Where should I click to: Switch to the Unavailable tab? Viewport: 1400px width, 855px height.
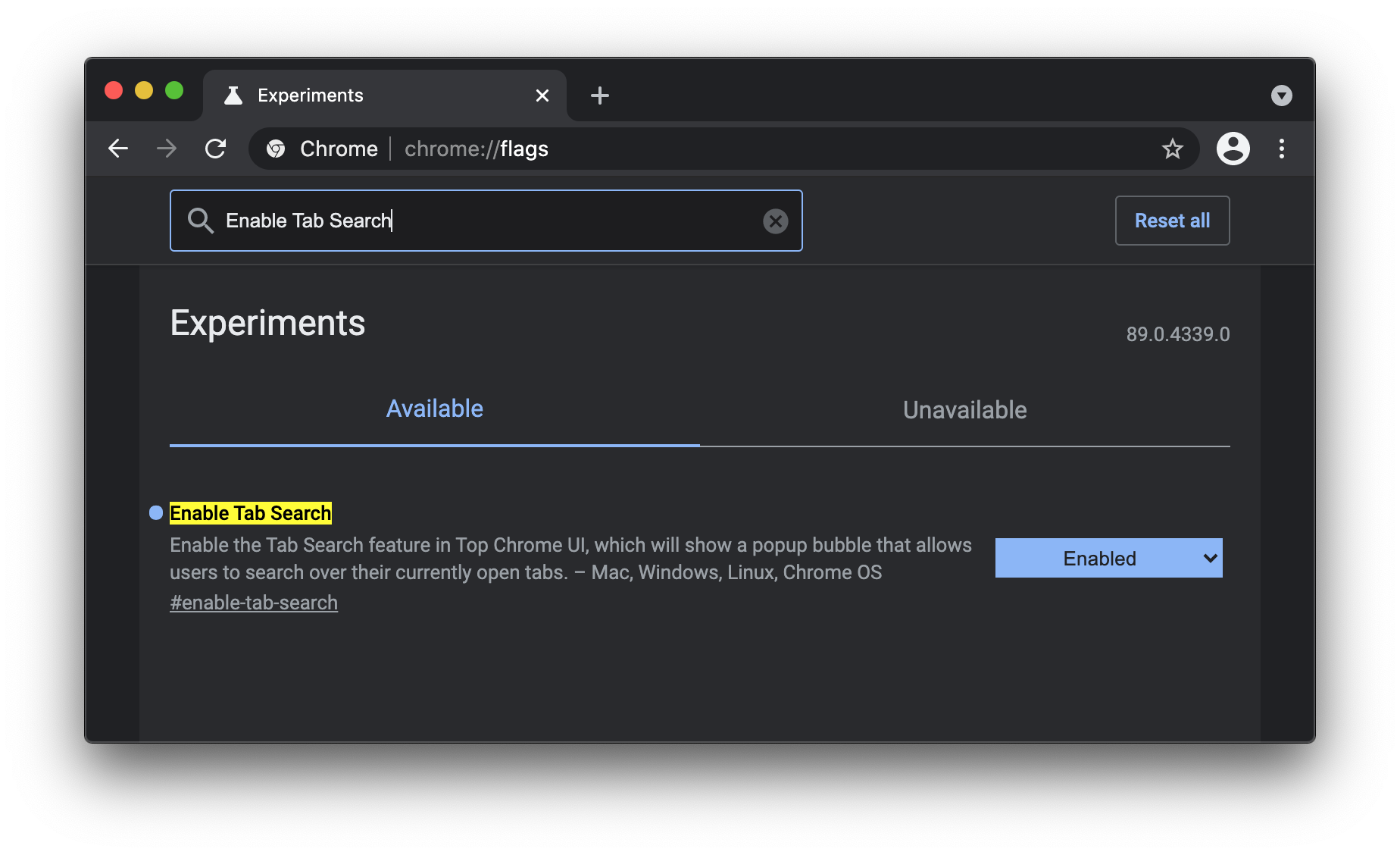tap(964, 410)
